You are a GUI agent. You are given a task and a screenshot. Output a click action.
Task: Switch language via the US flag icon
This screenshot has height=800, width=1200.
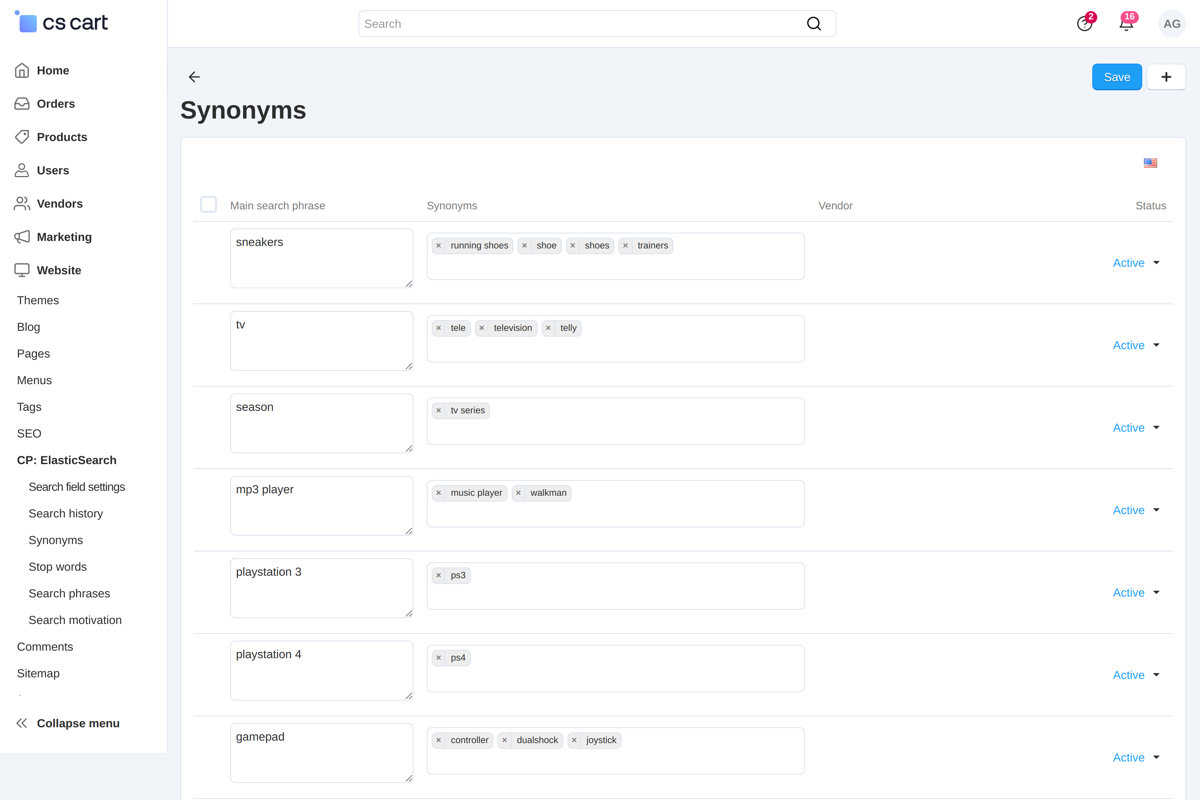[x=1151, y=163]
